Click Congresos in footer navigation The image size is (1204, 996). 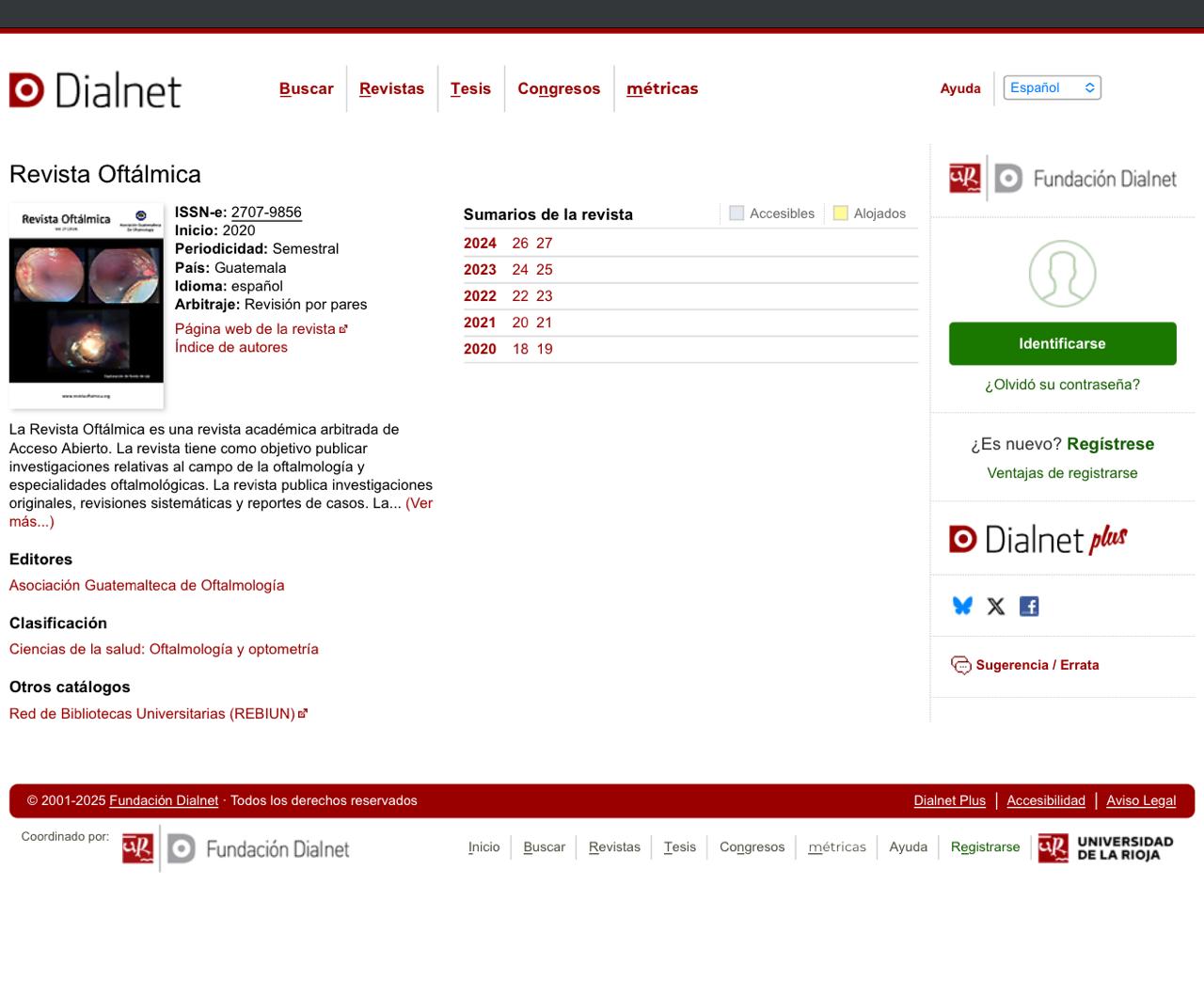point(752,847)
